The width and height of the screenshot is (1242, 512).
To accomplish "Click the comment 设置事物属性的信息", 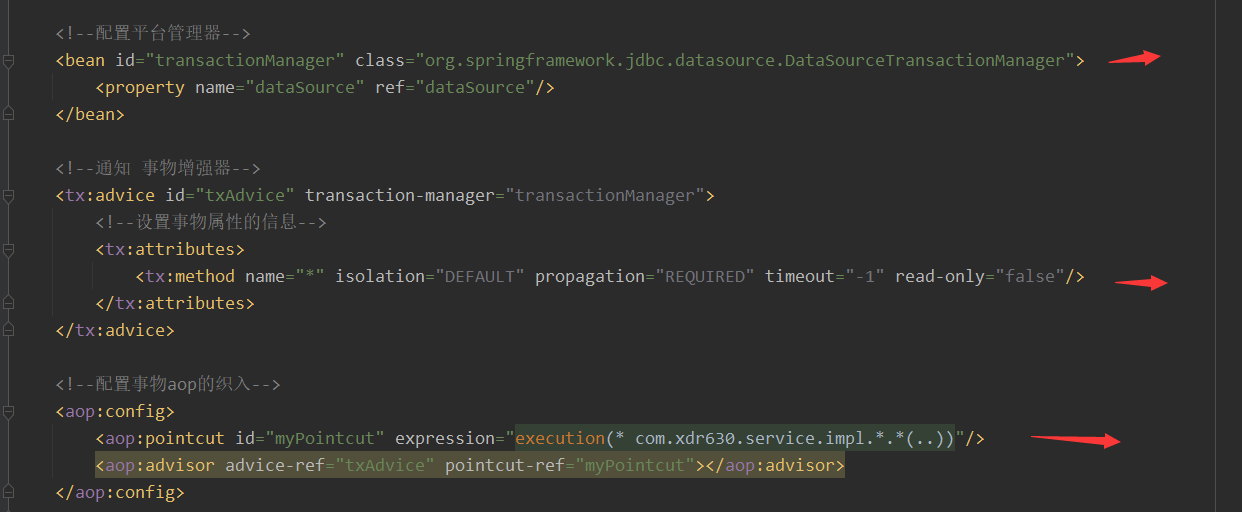I will pos(211,223).
